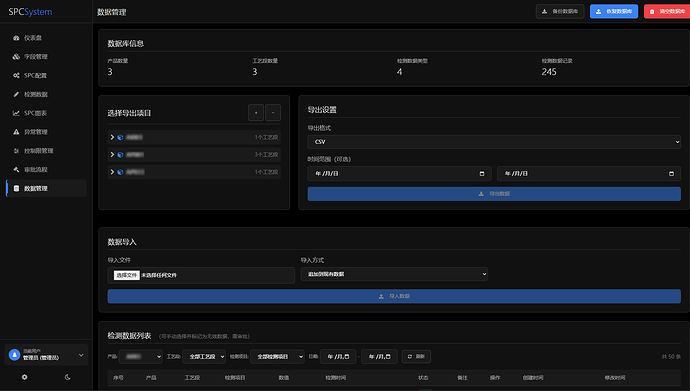The width and height of the screenshot is (690, 391).
Task: Click 选择文件 choose file button
Action: tap(127, 275)
